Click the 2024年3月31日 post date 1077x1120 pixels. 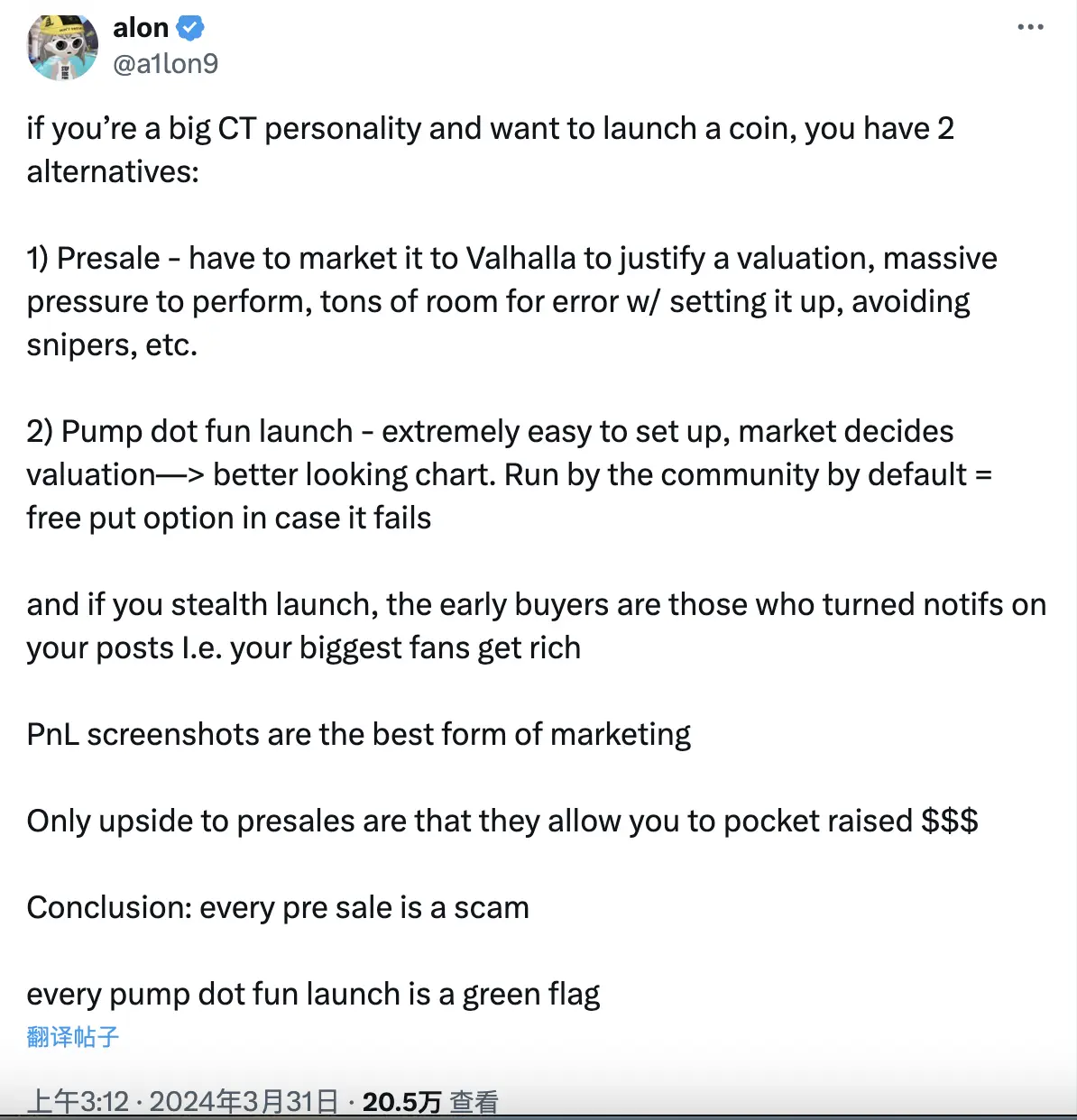coord(244,1101)
